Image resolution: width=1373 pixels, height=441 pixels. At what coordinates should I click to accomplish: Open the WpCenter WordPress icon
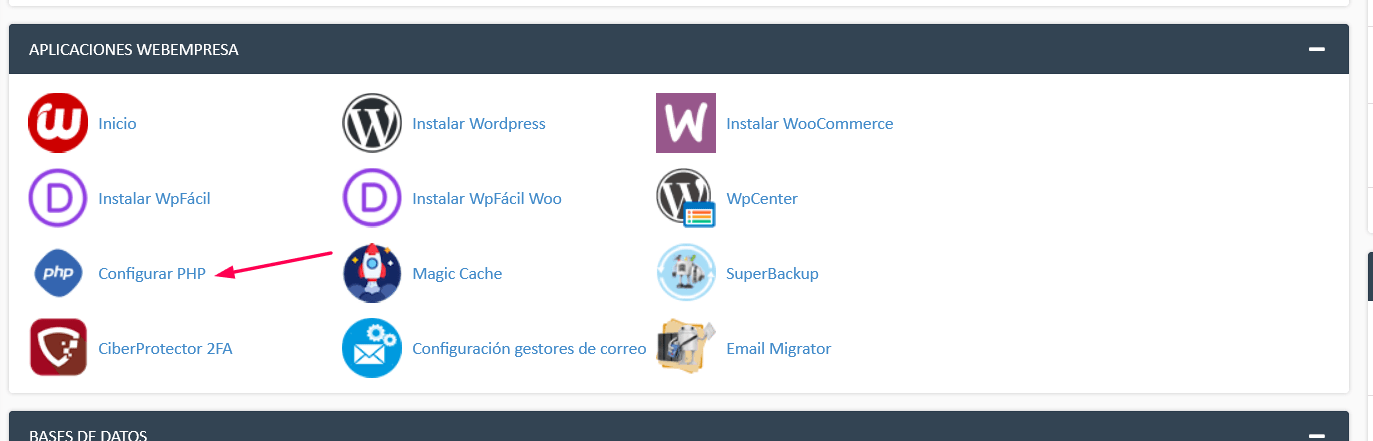(686, 198)
